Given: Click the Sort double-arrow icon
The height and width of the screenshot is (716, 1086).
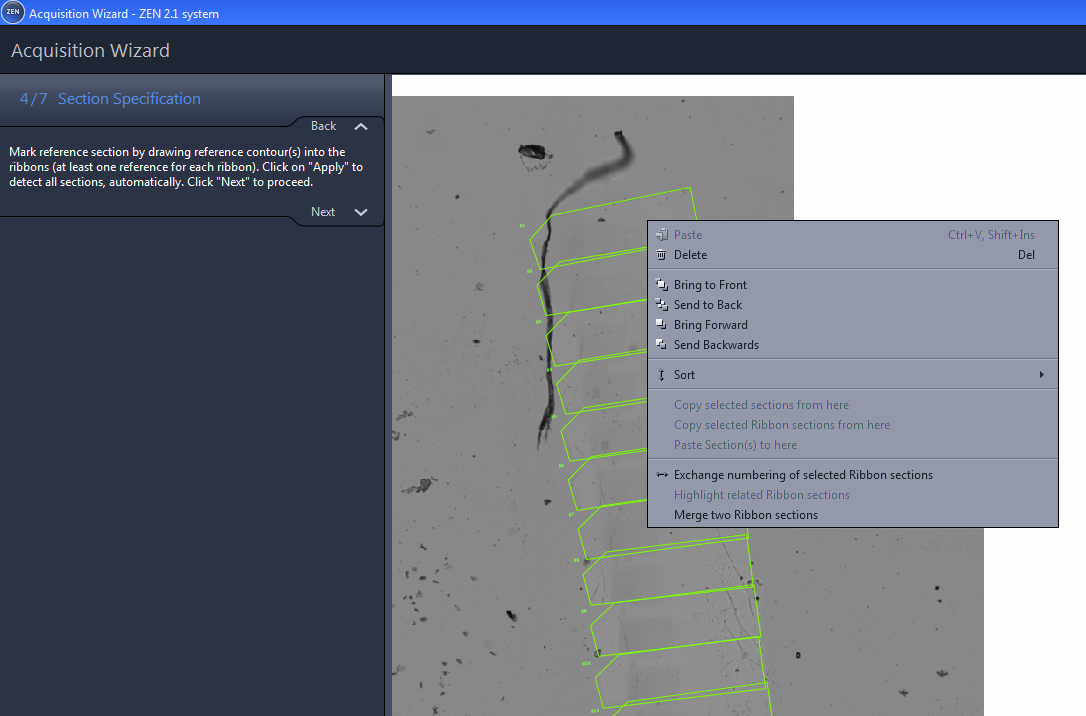Looking at the screenshot, I should 661,374.
